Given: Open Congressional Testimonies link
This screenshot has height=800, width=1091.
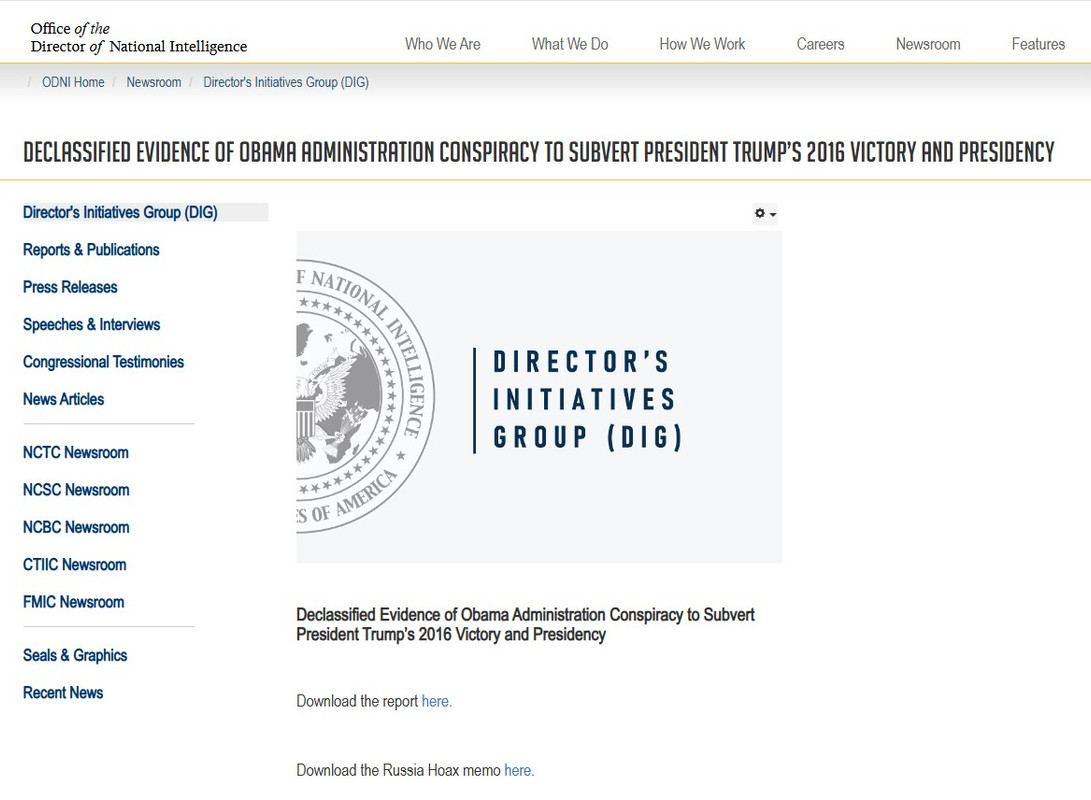Looking at the screenshot, I should pos(104,362).
